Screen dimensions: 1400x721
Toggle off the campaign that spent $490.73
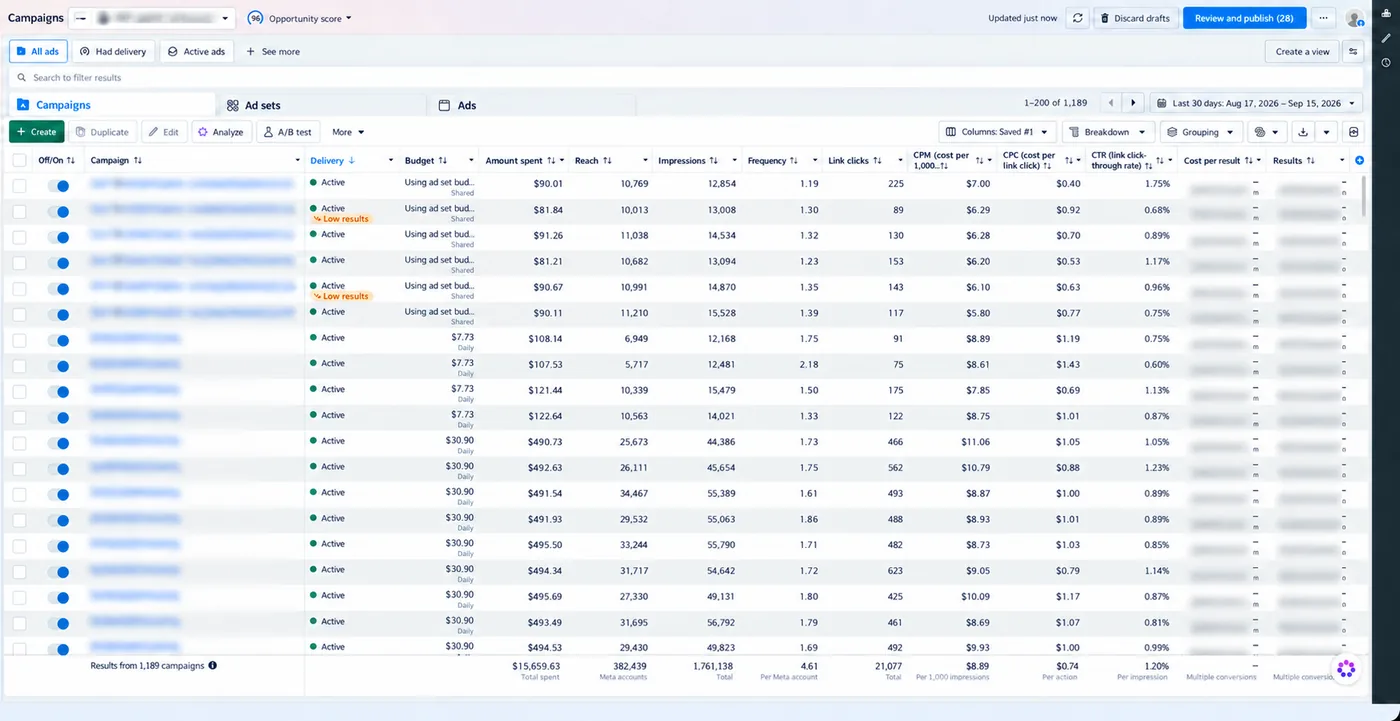58,443
